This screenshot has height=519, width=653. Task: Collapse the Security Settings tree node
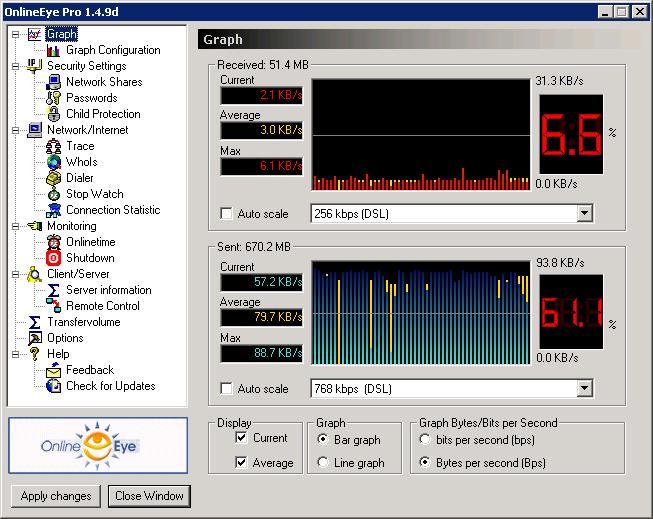[x=16, y=66]
